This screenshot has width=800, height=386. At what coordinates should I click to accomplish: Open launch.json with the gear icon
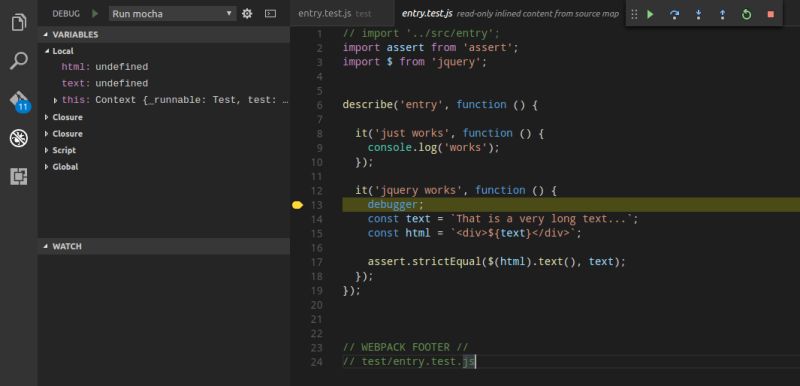pos(247,14)
